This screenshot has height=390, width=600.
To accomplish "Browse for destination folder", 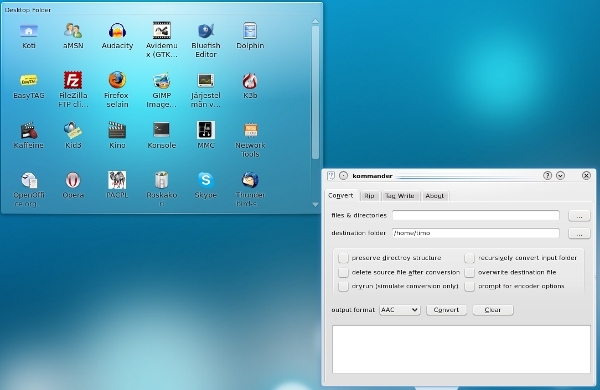I will [x=579, y=233].
